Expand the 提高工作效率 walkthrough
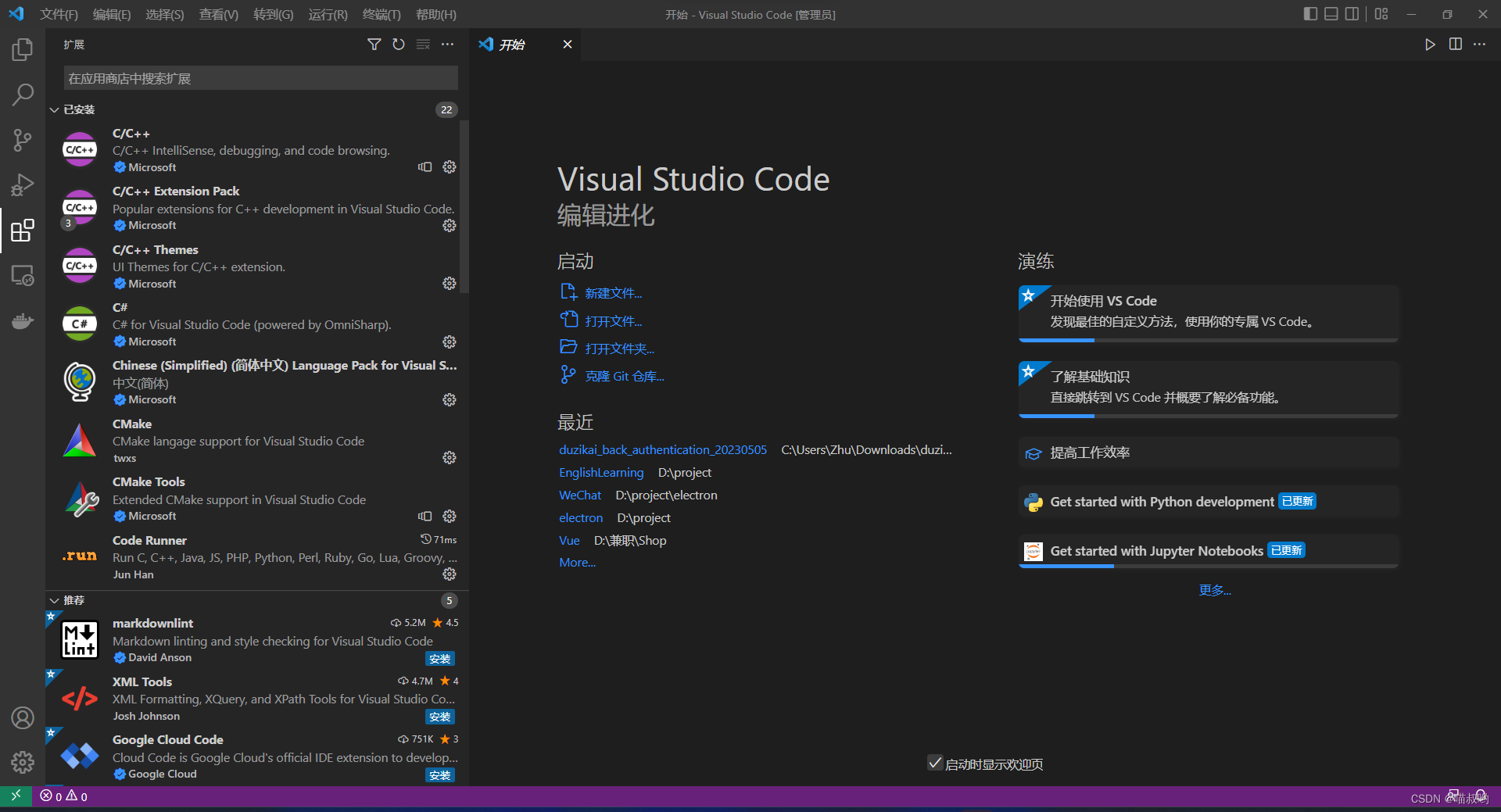Screen dimensions: 1501x812 [1209, 453]
